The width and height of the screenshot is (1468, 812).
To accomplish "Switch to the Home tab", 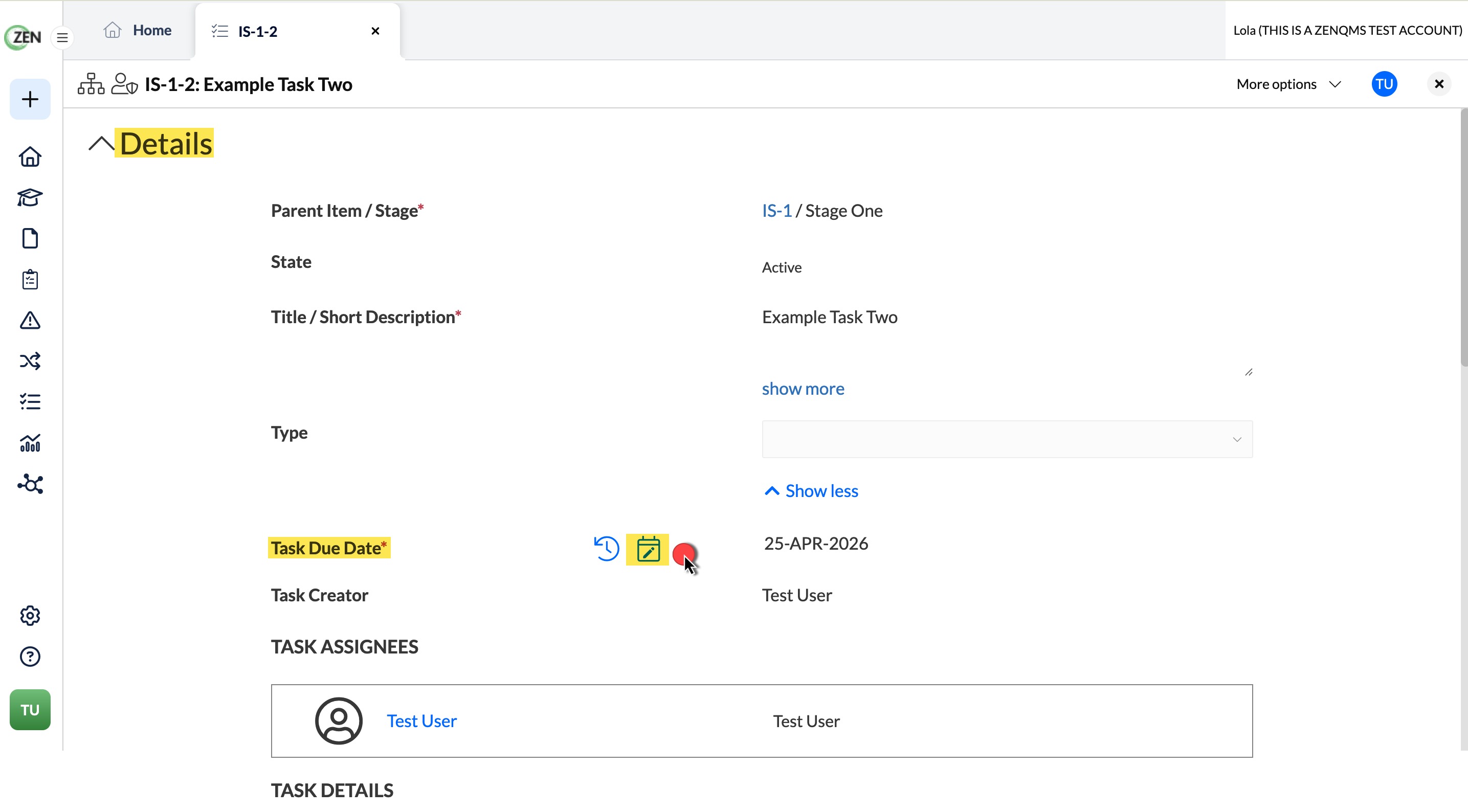I will [138, 30].
